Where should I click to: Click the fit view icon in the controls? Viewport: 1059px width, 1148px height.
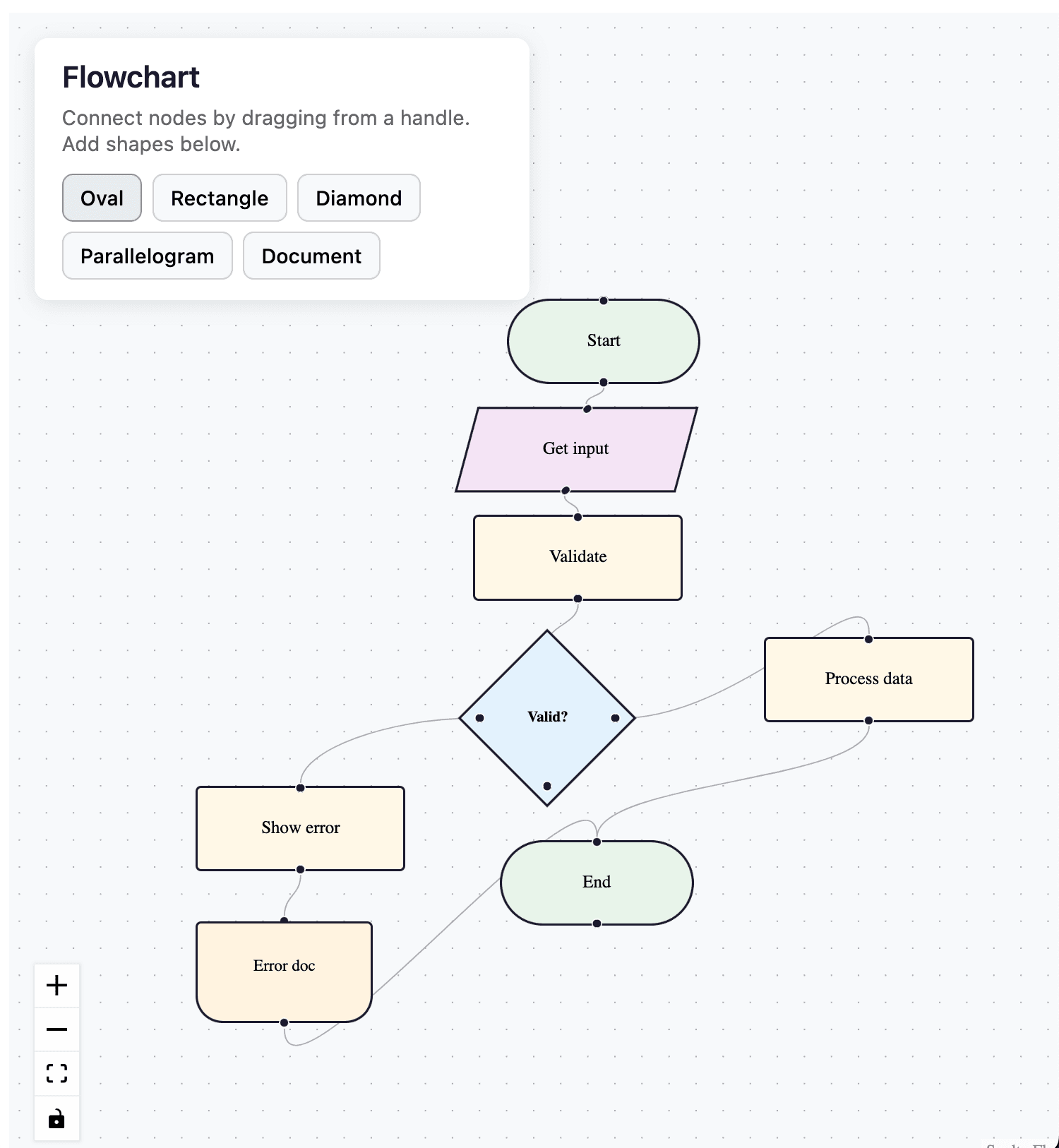click(x=56, y=1072)
